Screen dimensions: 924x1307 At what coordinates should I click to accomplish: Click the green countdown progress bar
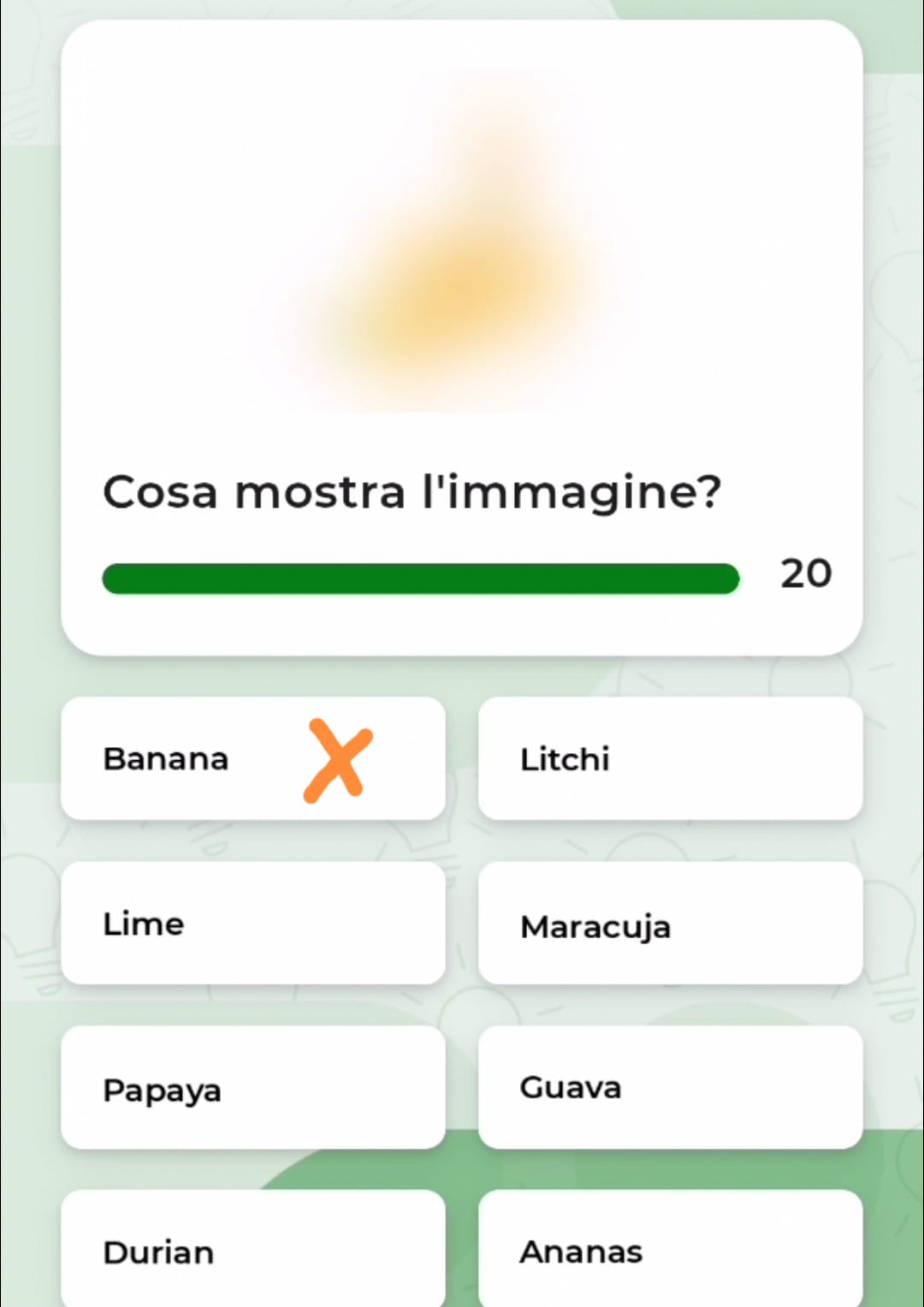point(420,579)
